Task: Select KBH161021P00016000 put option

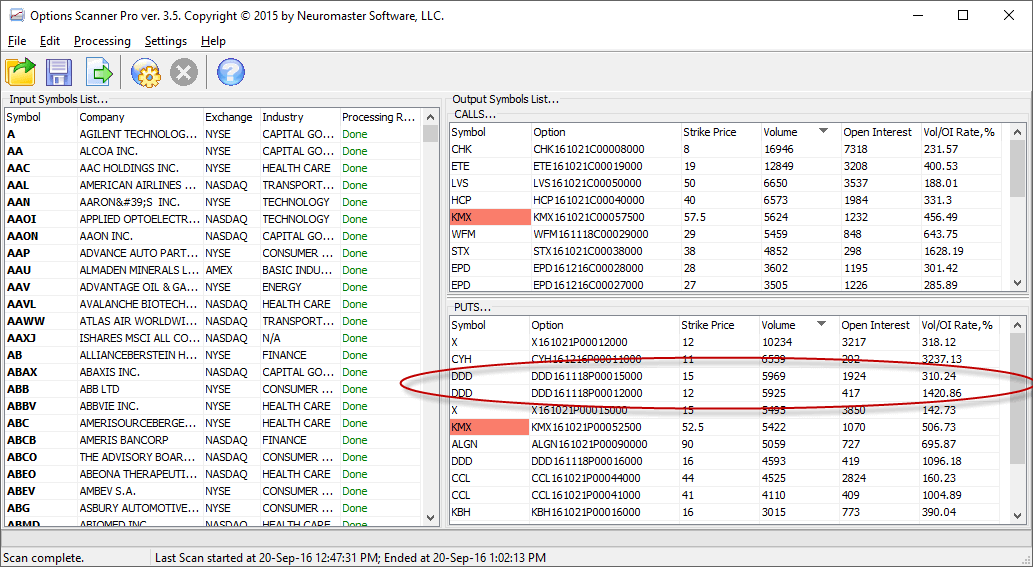Action: pos(586,512)
